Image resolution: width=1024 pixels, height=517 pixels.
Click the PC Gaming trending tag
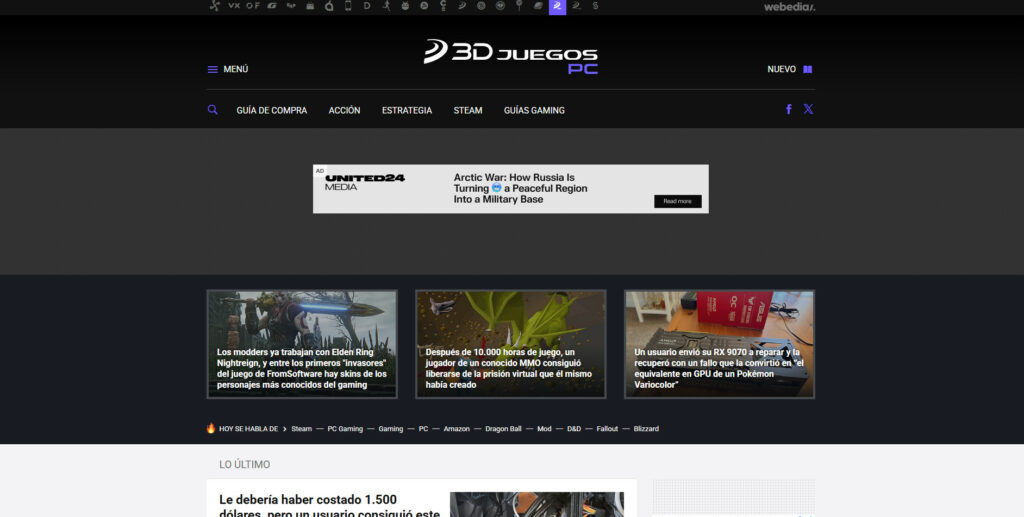point(345,429)
